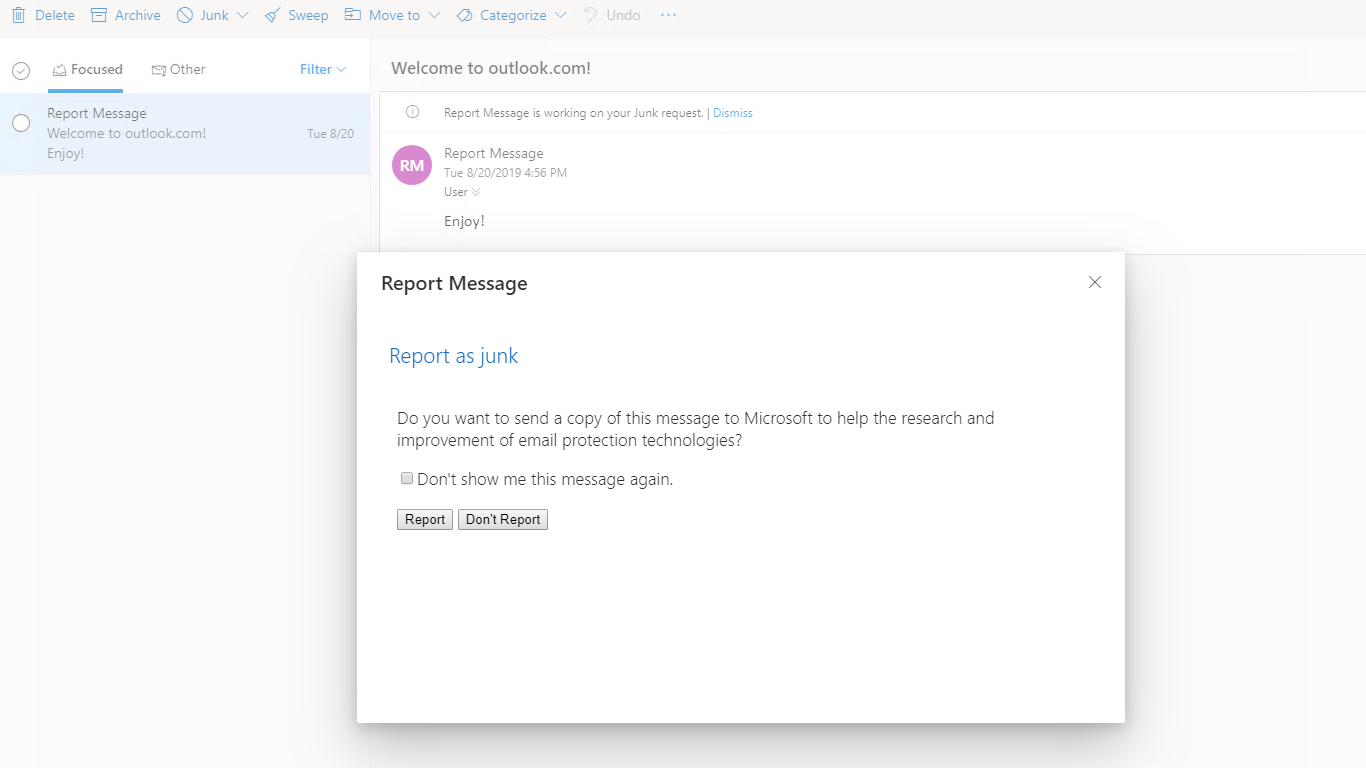This screenshot has width=1366, height=768.
Task: Click the Focused inbox icon
Action: [x=59, y=70]
